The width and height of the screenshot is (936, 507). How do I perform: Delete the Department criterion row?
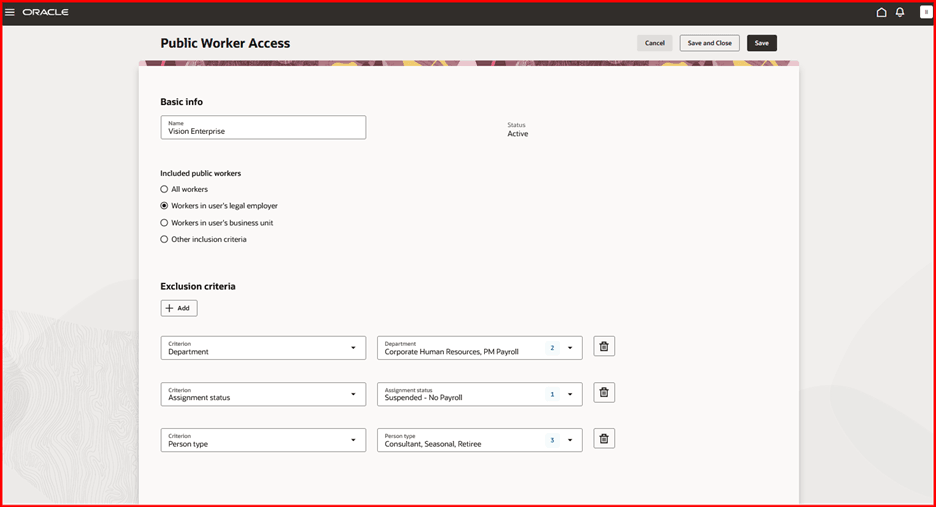[604, 346]
